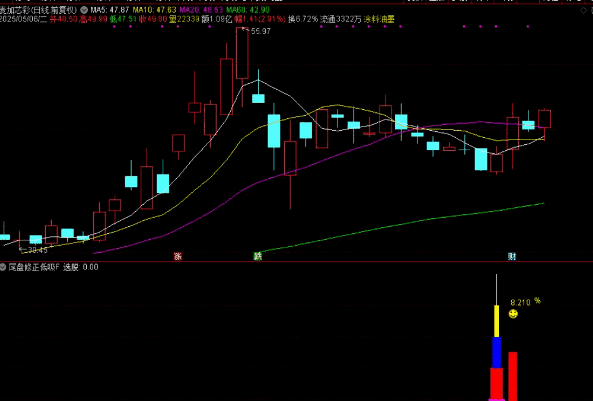The height and width of the screenshot is (401, 593).
Task: Click the MA20 value label
Action: tap(201, 10)
